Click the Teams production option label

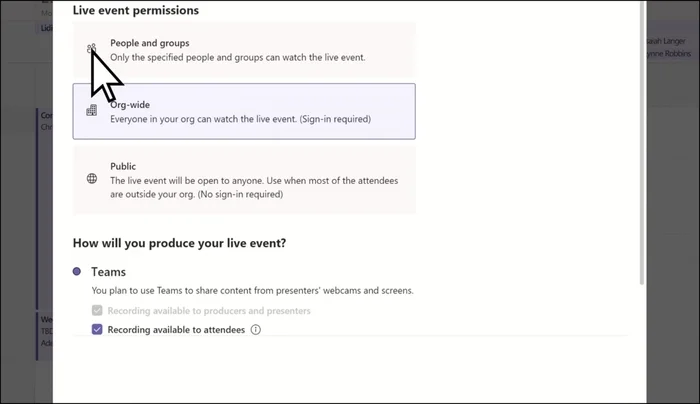point(109,271)
